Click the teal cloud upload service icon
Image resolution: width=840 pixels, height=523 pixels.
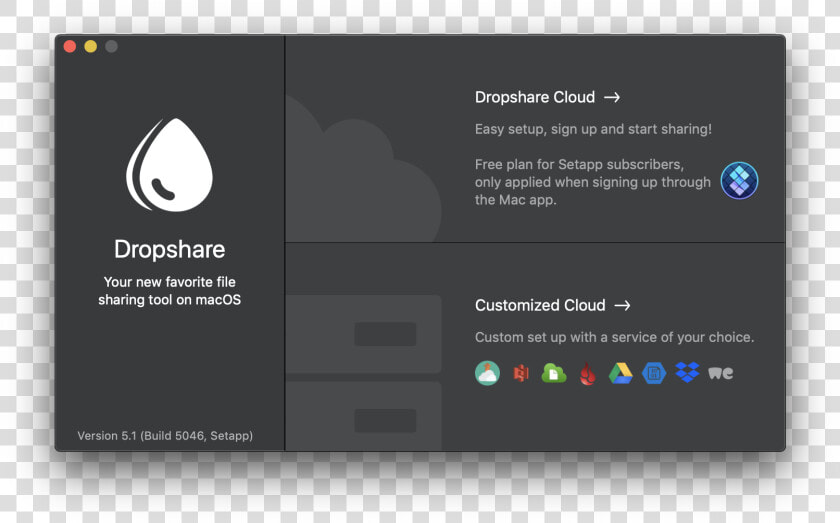tap(487, 373)
